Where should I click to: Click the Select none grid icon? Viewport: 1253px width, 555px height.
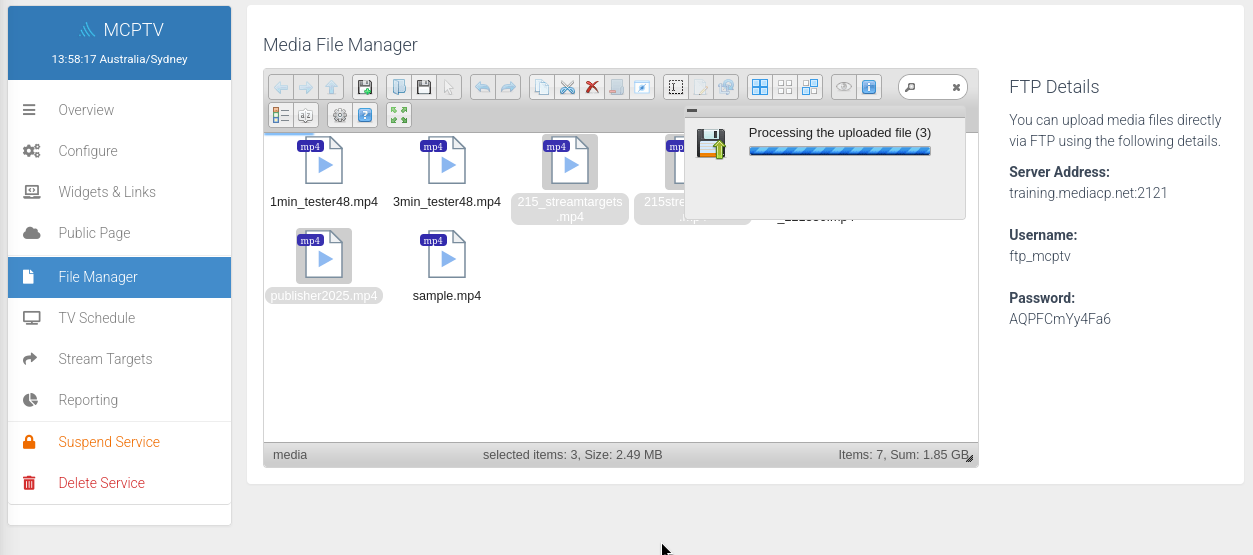click(785, 87)
